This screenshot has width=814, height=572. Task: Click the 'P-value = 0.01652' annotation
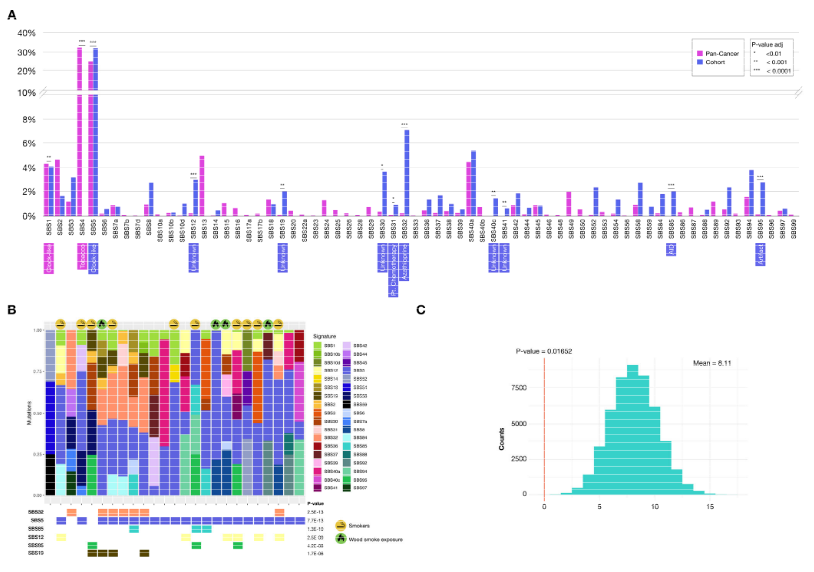[x=544, y=351]
